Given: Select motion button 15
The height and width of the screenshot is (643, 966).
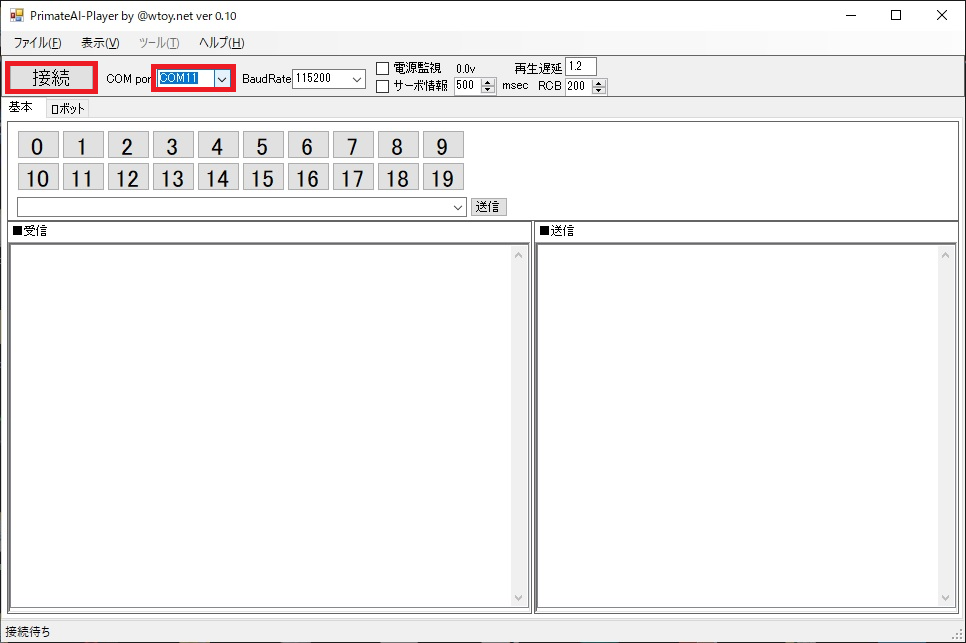Looking at the screenshot, I should tap(262, 177).
